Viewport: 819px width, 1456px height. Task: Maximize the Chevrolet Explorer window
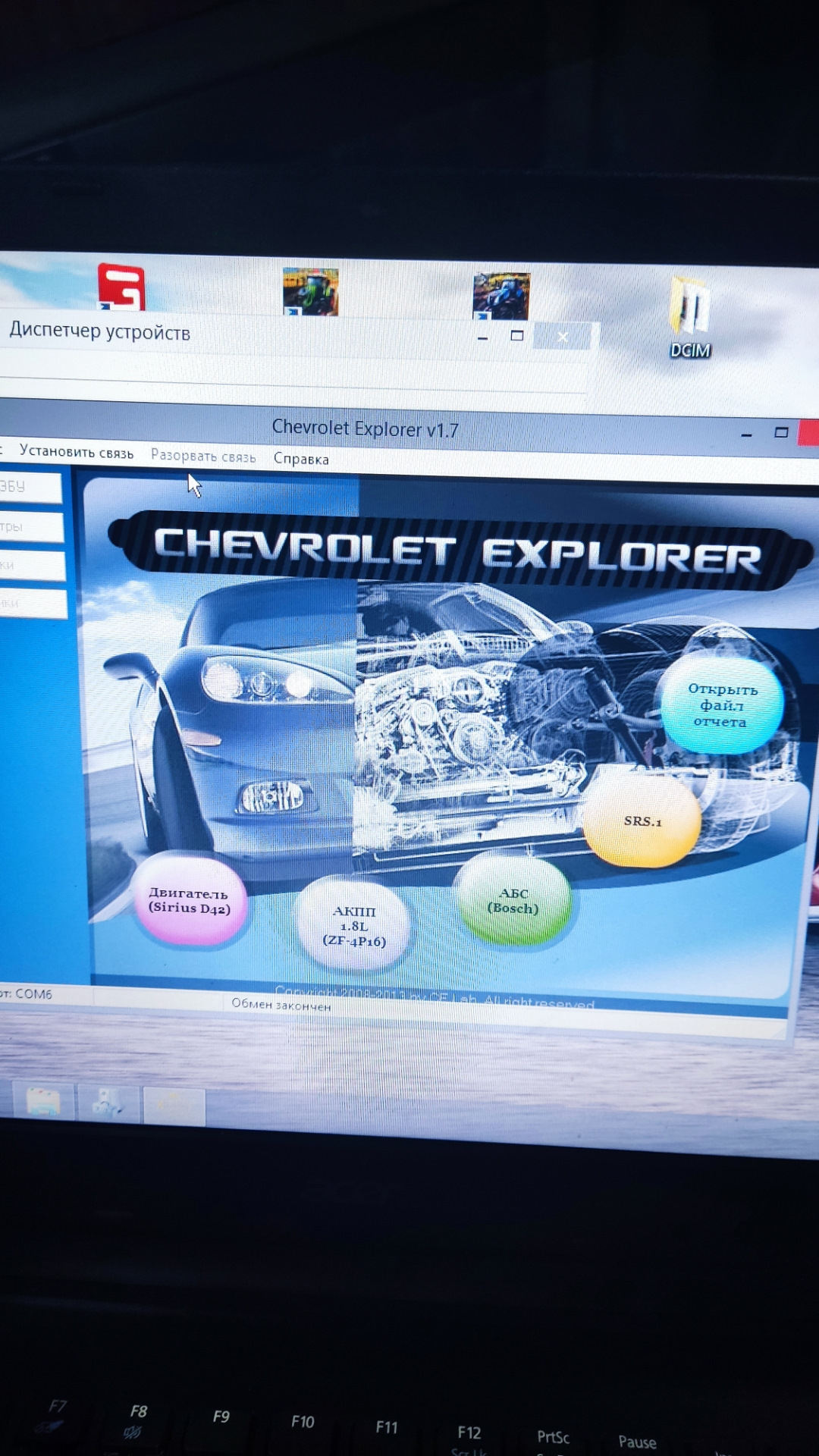click(x=781, y=432)
